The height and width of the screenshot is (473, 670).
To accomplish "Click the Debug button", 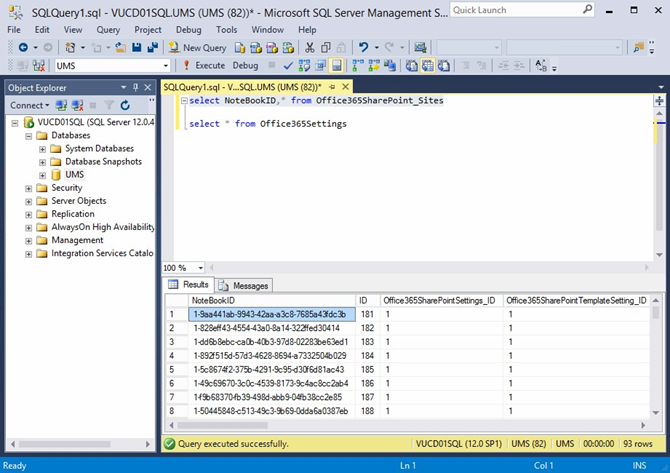I will [245, 65].
